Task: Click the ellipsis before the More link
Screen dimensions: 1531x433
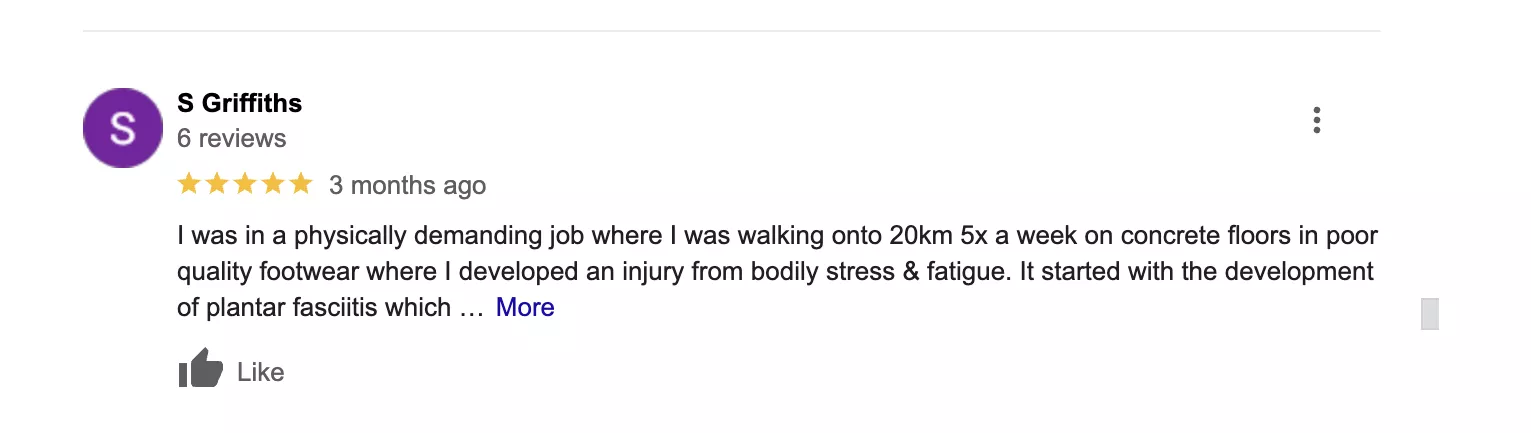Action: (x=471, y=309)
